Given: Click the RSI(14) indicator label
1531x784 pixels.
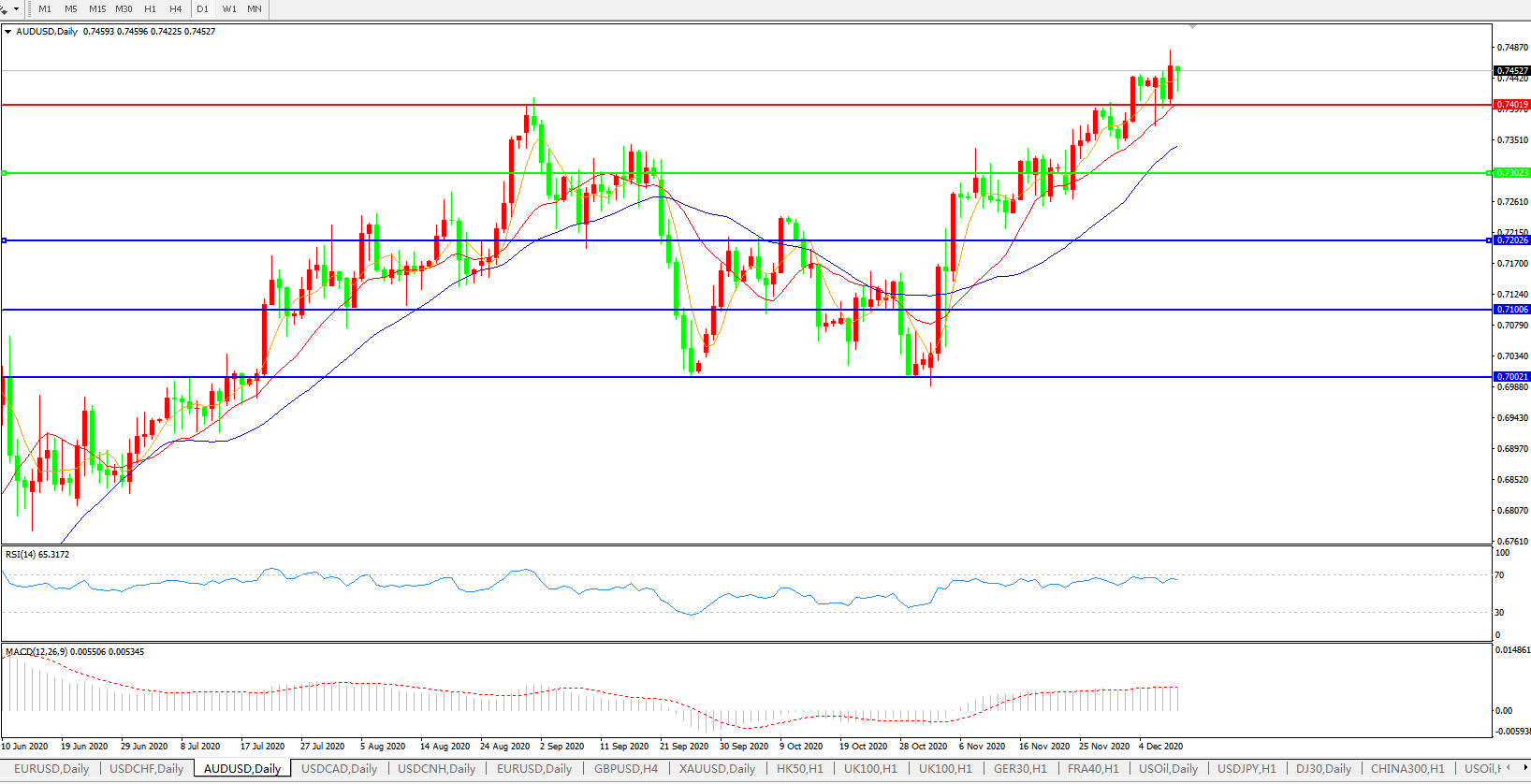Looking at the screenshot, I should [x=37, y=555].
